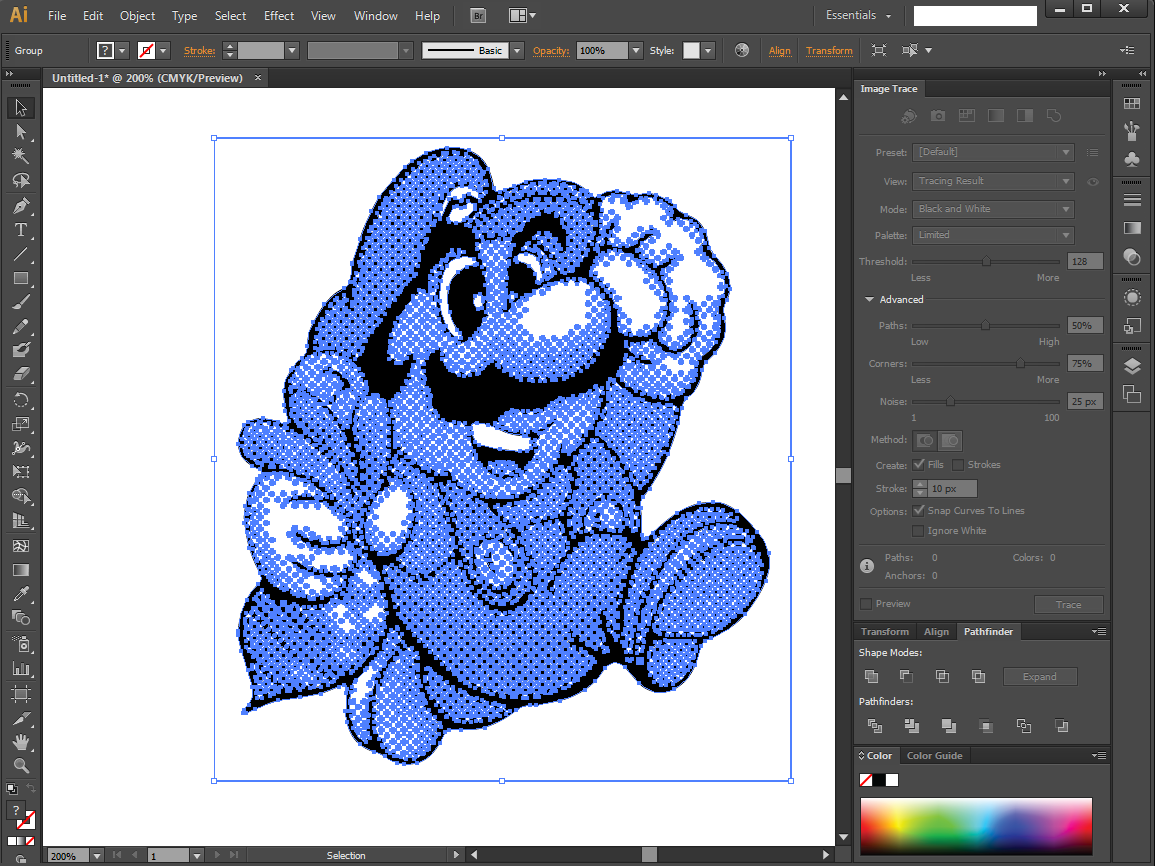The image size is (1155, 866).
Task: Switch to the Color Guide tab
Action: [934, 756]
